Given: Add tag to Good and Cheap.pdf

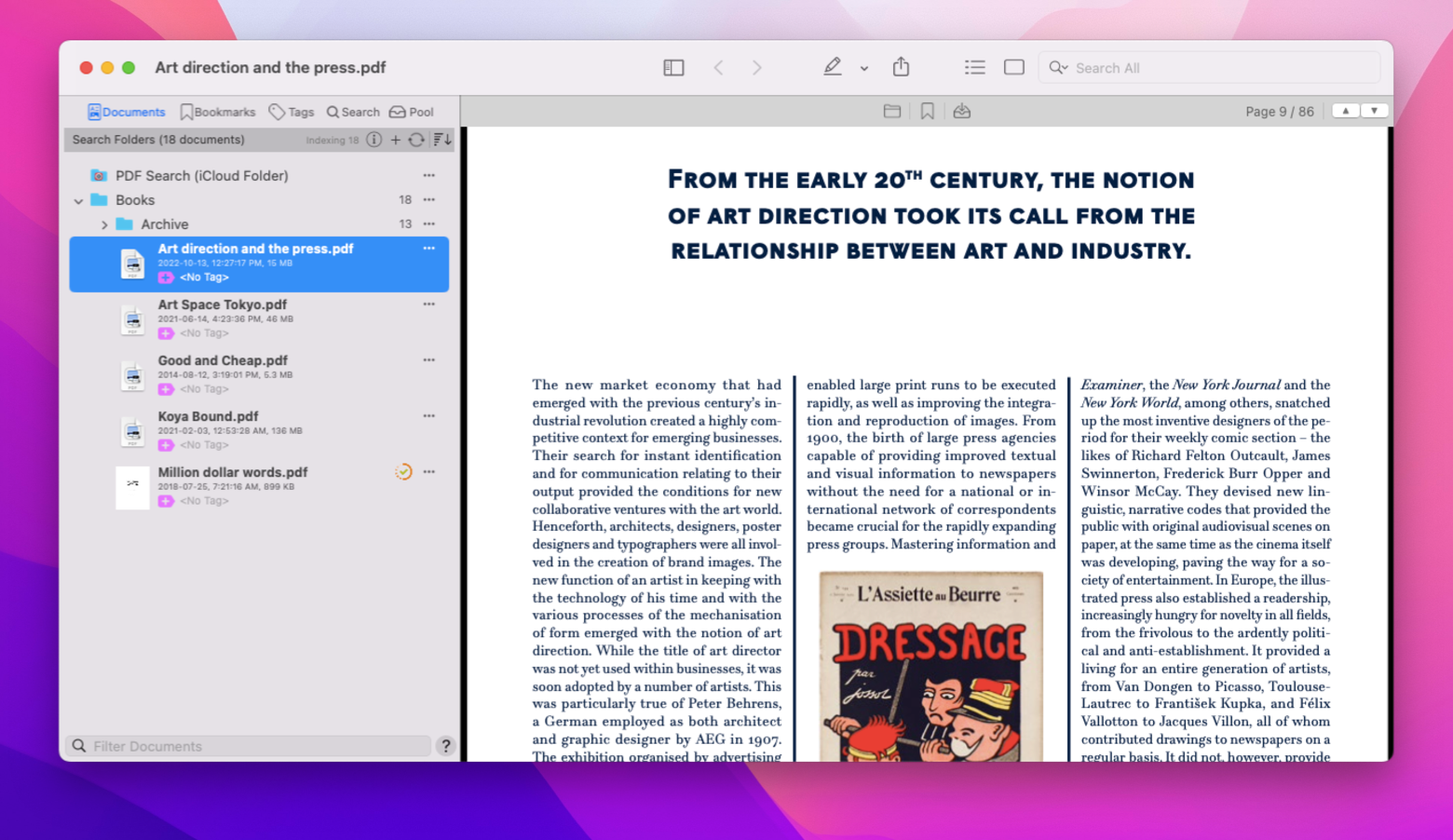Looking at the screenshot, I should (166, 389).
